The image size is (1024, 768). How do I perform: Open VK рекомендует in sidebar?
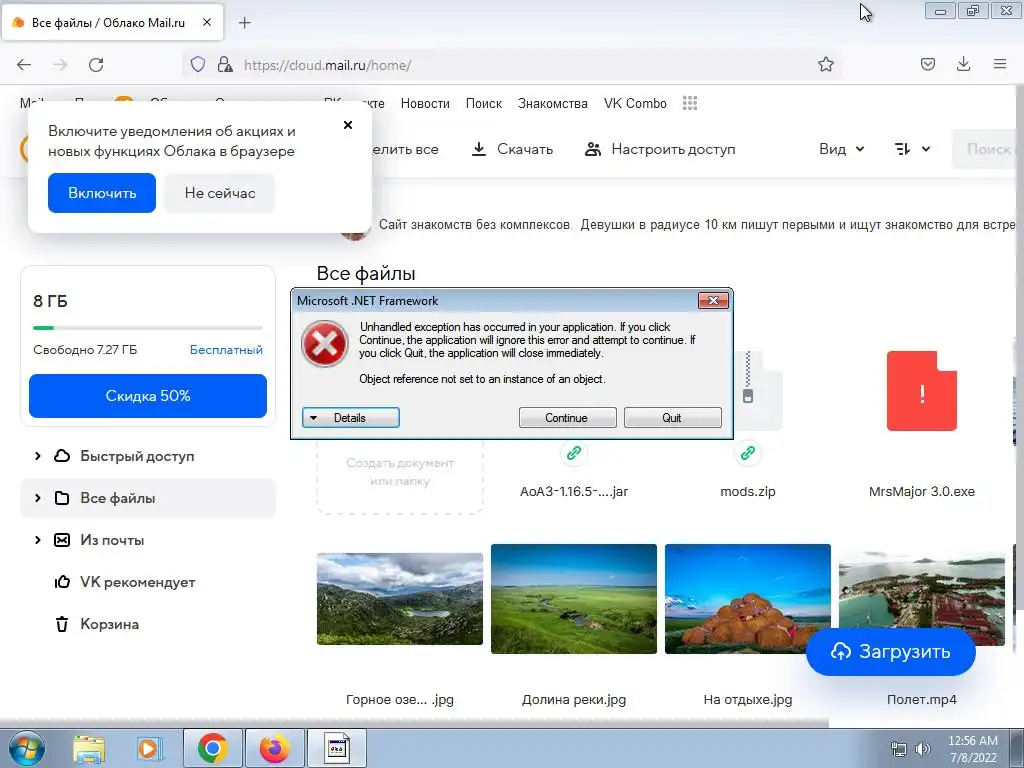click(138, 582)
